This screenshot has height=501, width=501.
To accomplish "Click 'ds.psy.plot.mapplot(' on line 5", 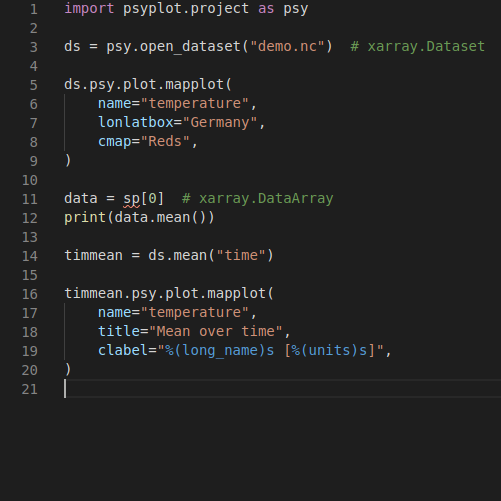I will coord(148,85).
